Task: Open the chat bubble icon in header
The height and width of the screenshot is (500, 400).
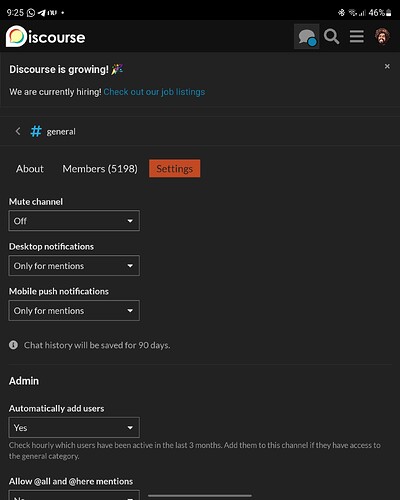Action: pos(307,37)
